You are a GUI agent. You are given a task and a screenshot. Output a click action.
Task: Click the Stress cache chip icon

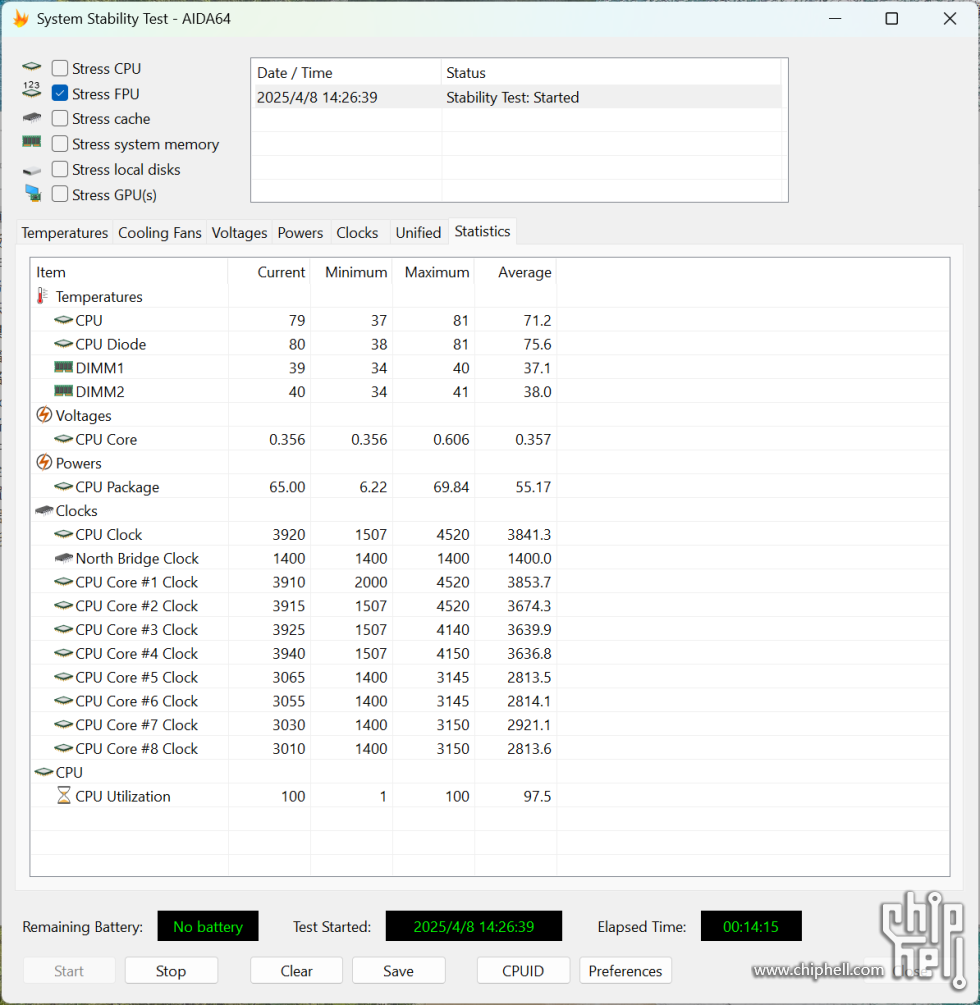(31, 118)
